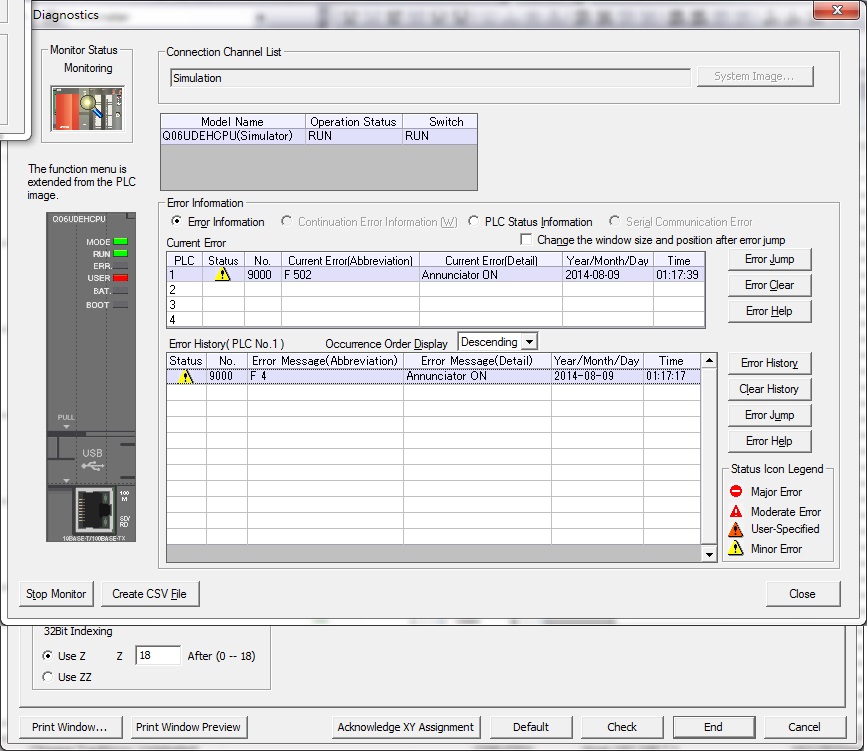Click the Stop Monitor button

coord(56,594)
